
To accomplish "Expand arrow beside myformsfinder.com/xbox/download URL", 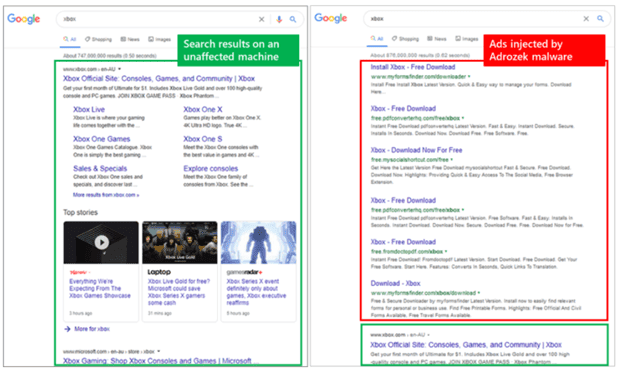I will [479, 293].
